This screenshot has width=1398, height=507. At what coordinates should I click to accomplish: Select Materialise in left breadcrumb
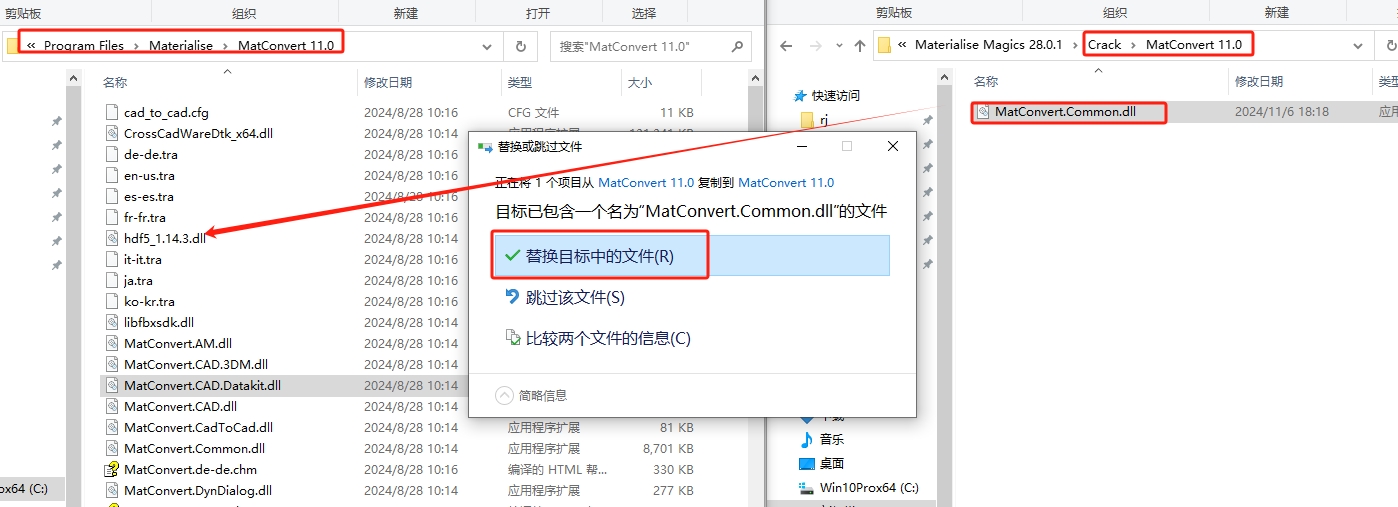click(x=181, y=46)
